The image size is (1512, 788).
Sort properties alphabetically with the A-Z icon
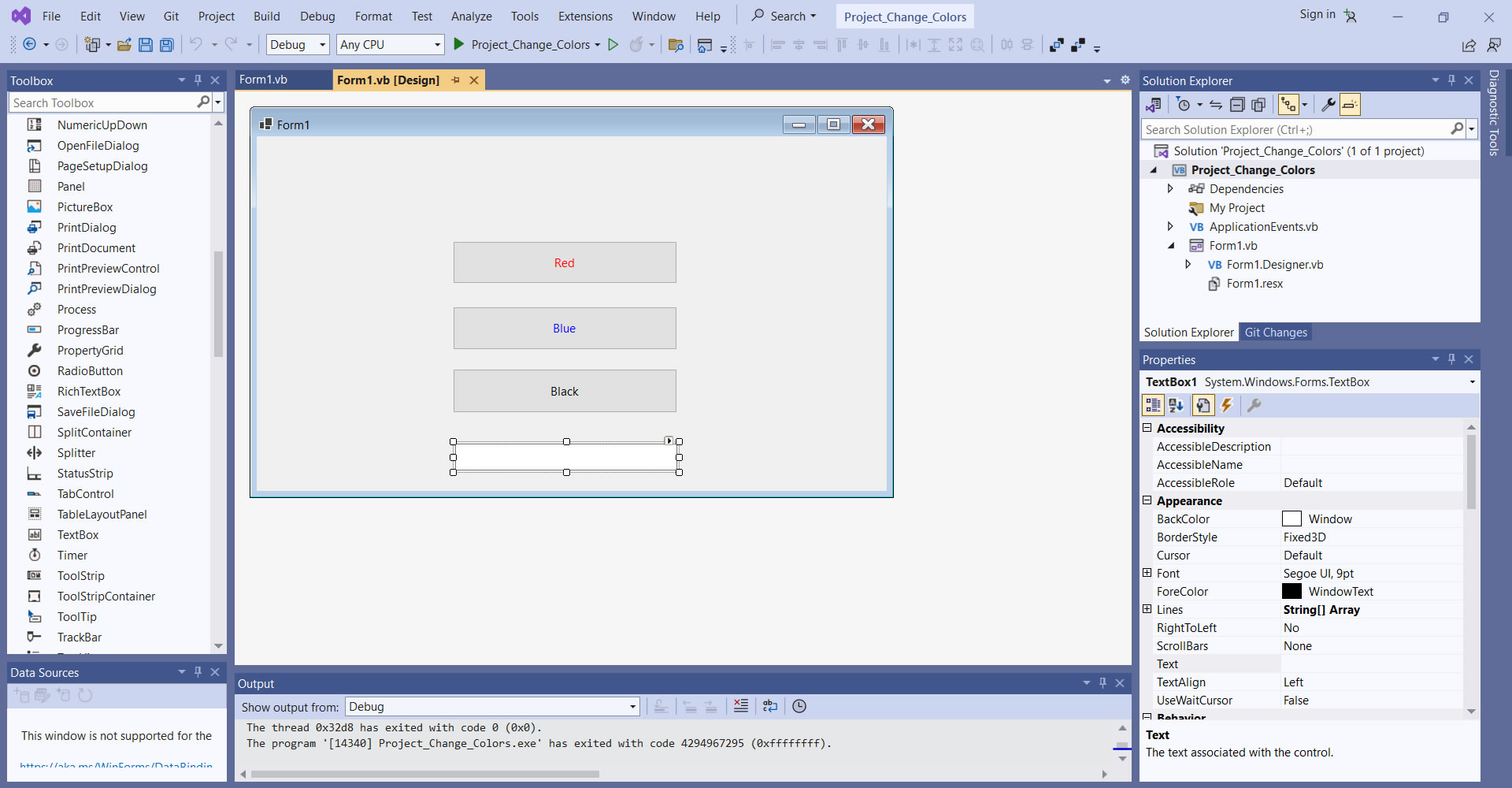(1177, 405)
